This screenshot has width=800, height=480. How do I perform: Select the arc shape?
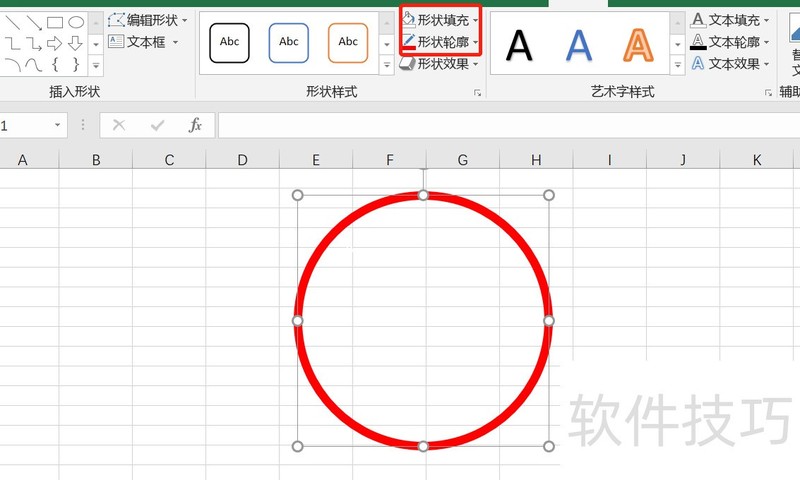13,65
